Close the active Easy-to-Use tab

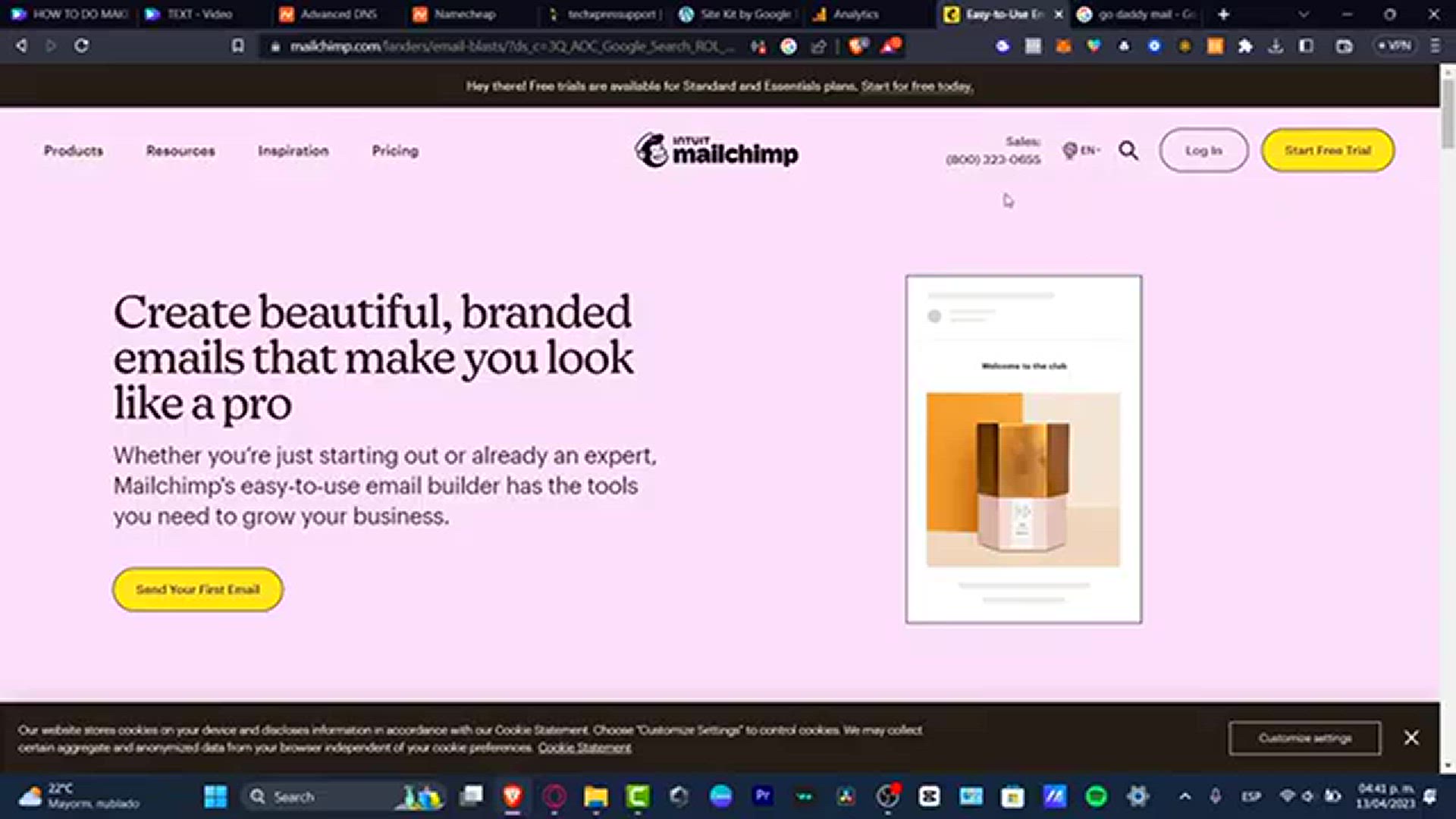tap(1059, 14)
